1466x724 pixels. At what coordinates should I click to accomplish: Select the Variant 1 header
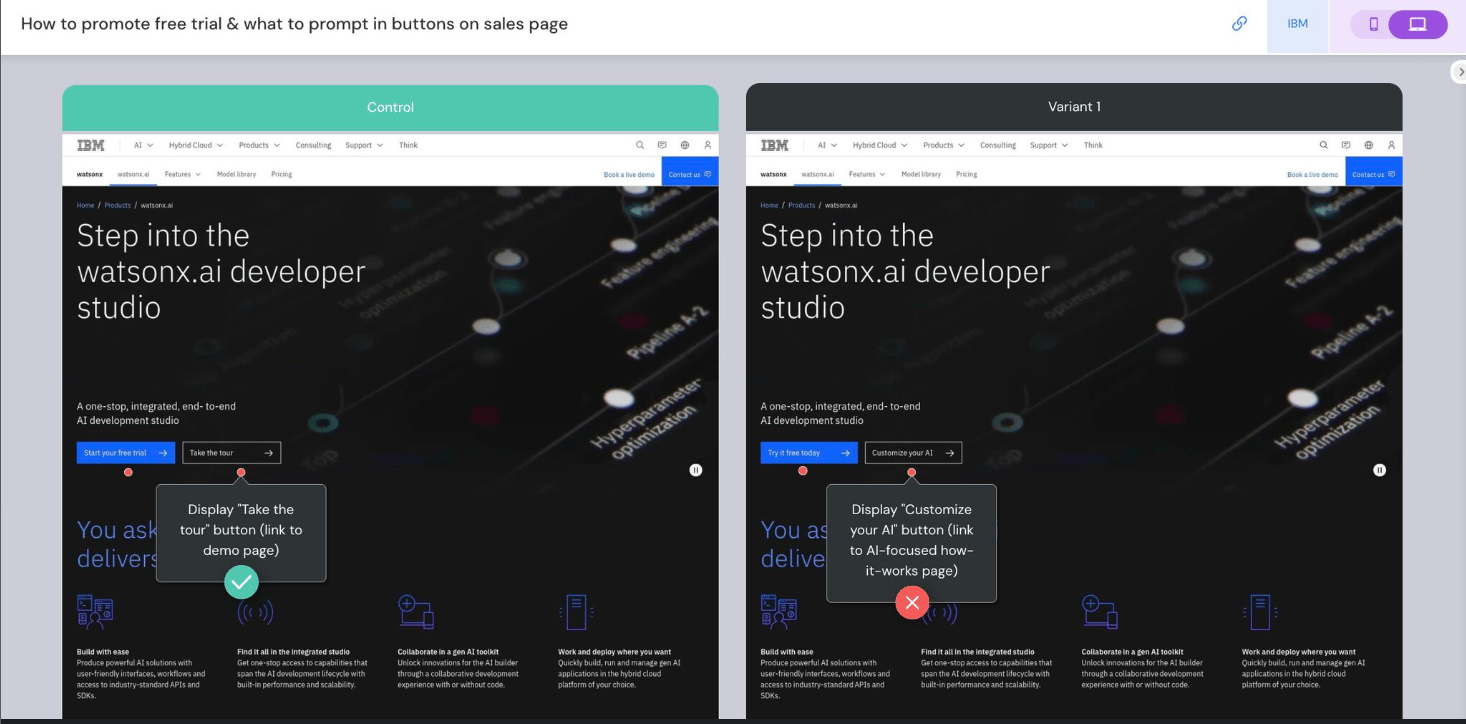point(1074,107)
